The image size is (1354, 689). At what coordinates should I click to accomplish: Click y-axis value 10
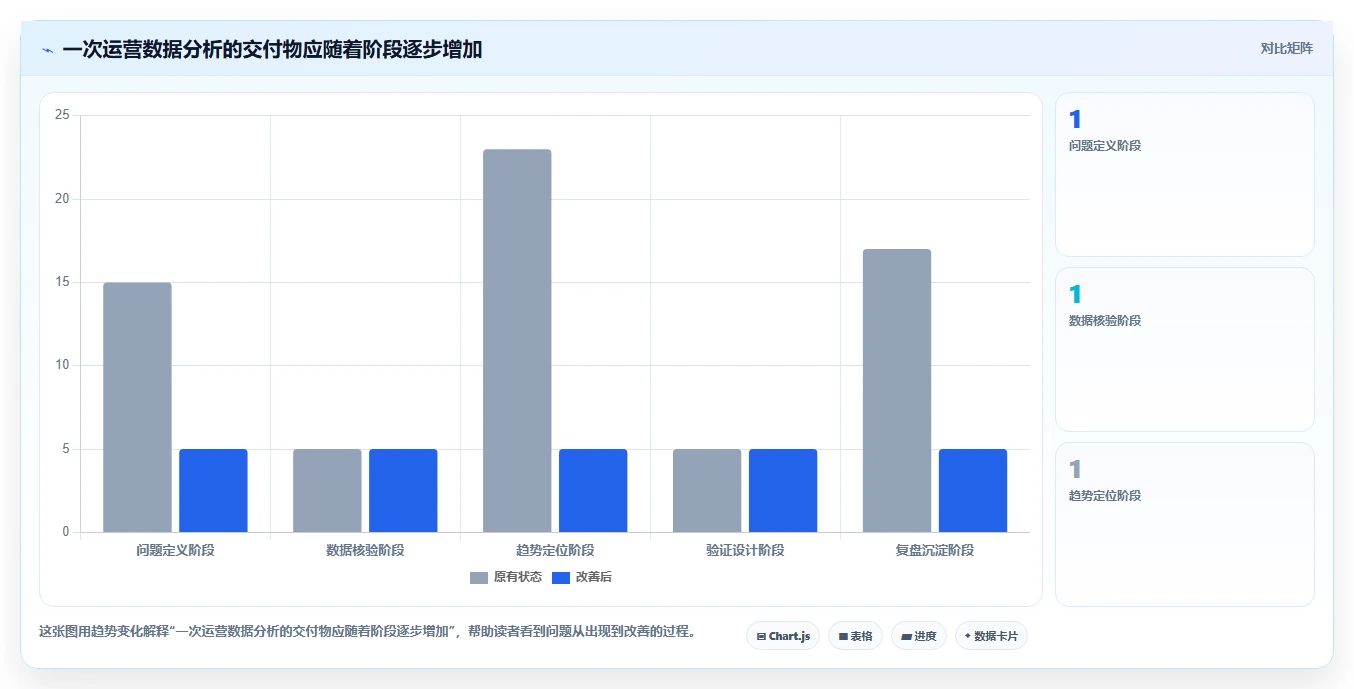click(62, 365)
